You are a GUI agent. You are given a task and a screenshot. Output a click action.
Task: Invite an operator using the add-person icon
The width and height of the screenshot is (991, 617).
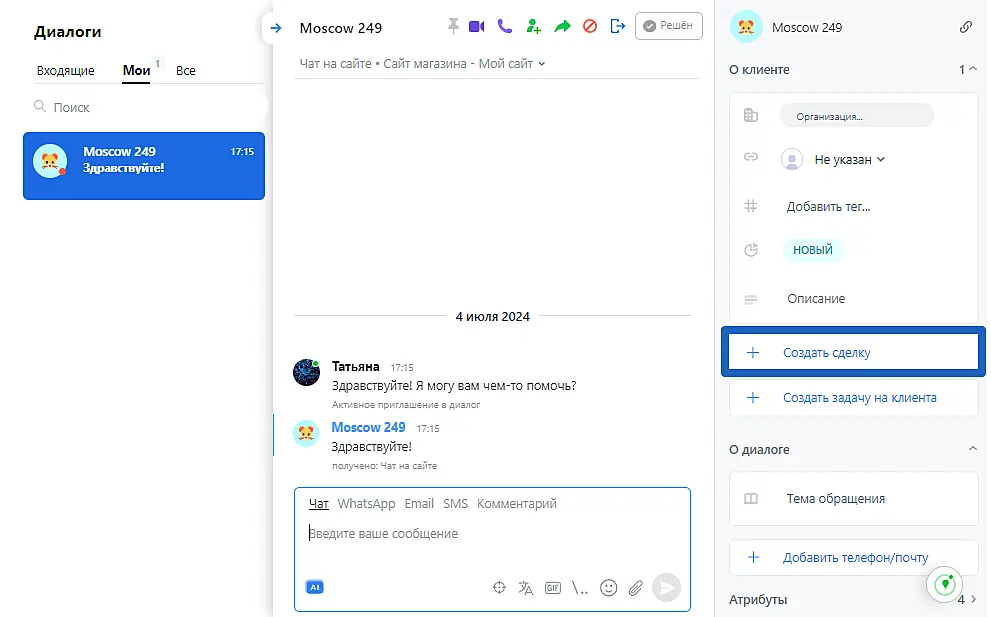534,27
